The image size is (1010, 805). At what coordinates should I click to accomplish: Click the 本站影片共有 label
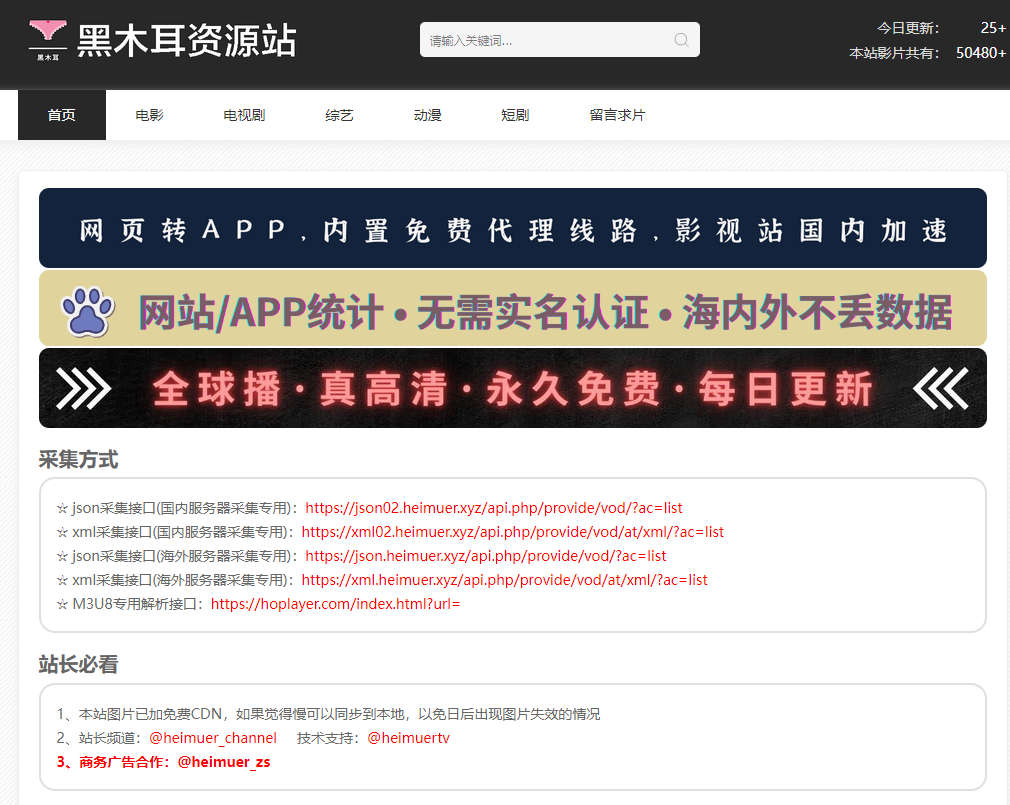click(x=894, y=53)
